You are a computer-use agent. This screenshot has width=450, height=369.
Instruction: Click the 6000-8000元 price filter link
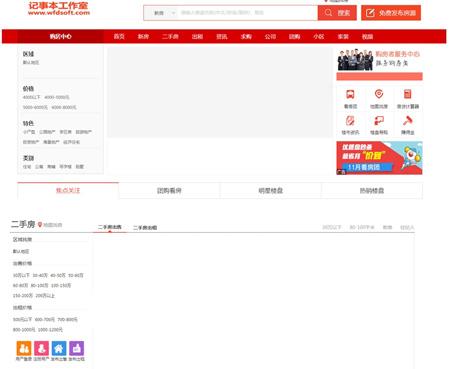coord(64,107)
